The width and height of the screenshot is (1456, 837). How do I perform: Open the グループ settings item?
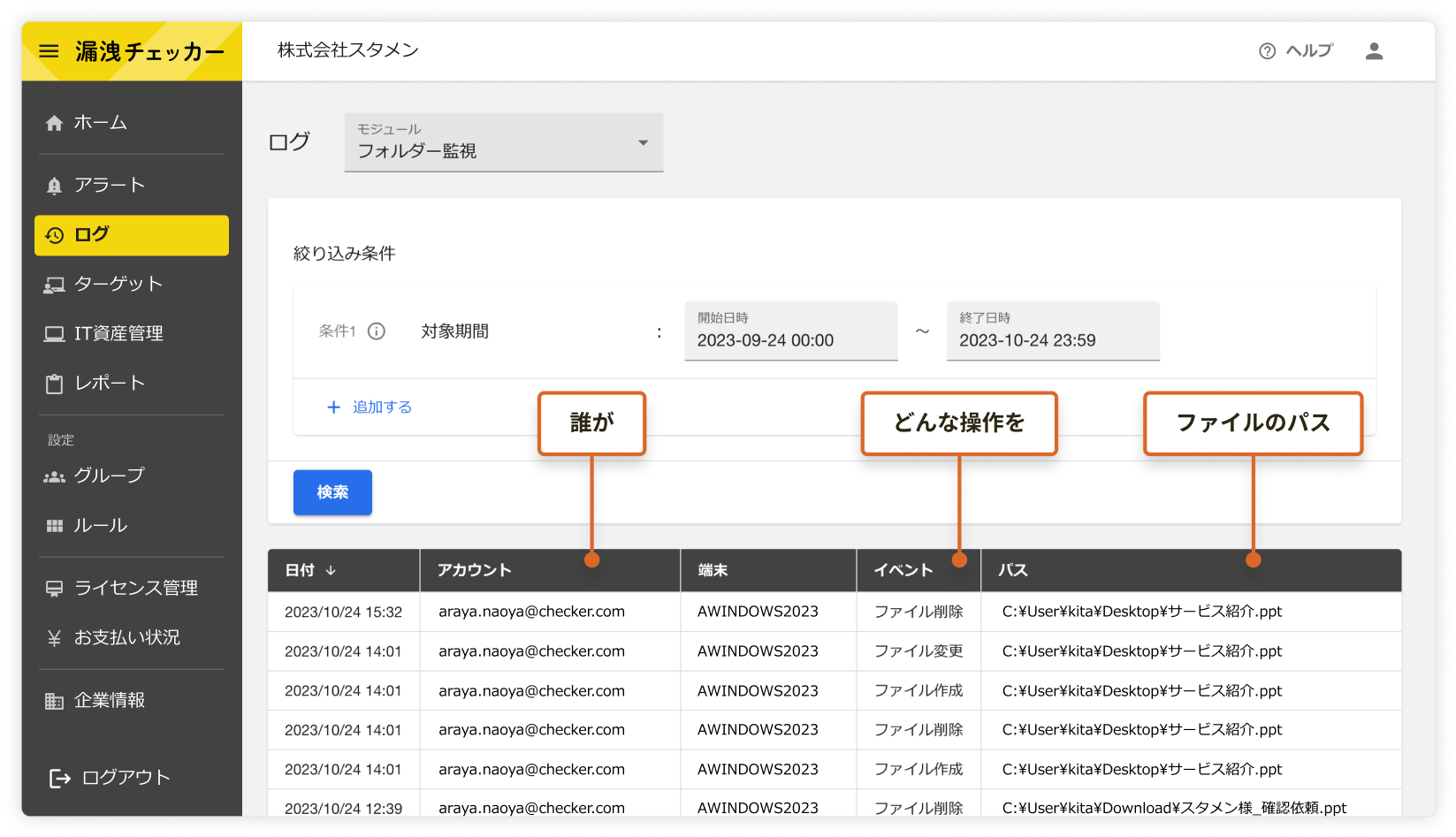click(x=132, y=476)
